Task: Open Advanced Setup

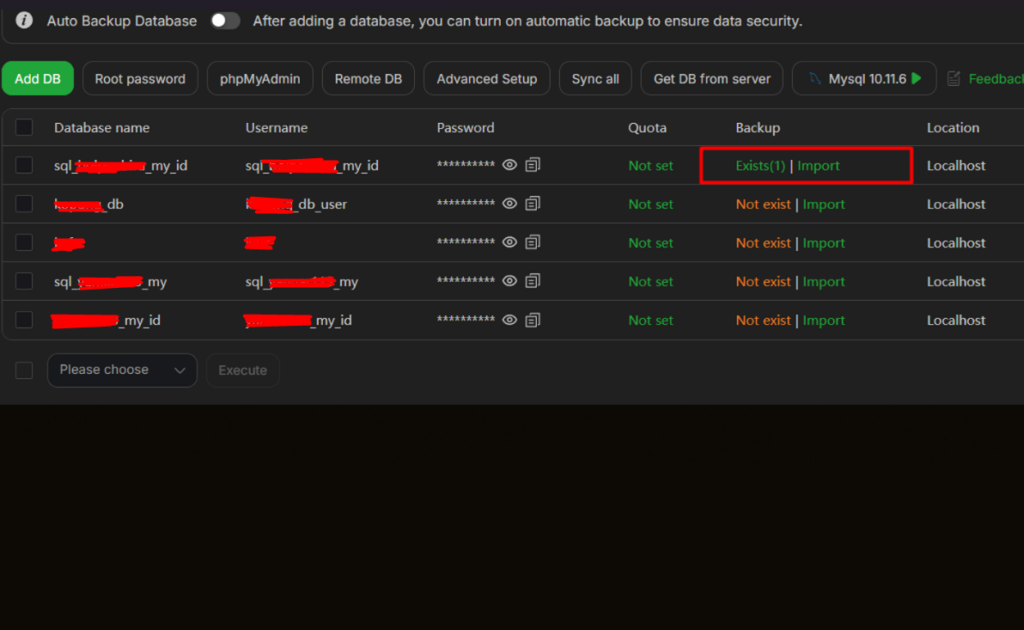Action: point(487,79)
